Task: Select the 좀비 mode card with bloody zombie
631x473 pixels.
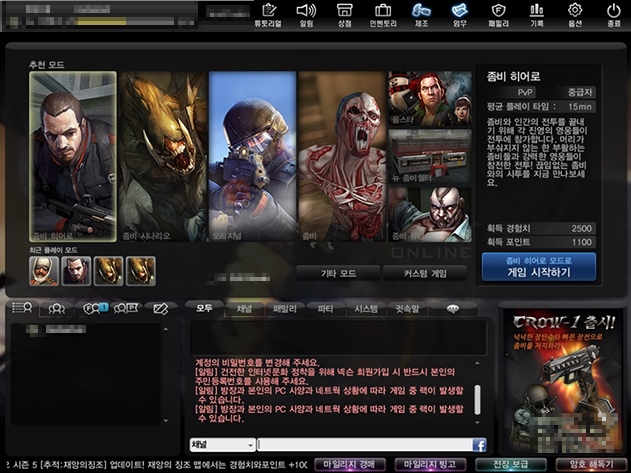Action: pos(342,157)
